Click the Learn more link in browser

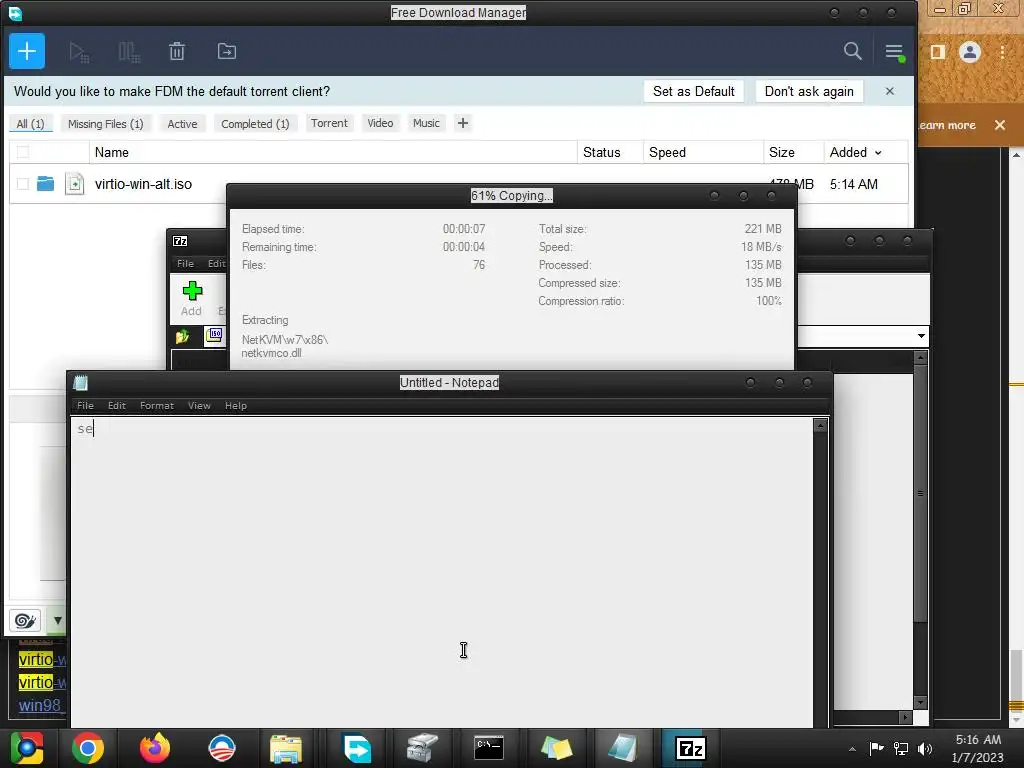click(947, 125)
